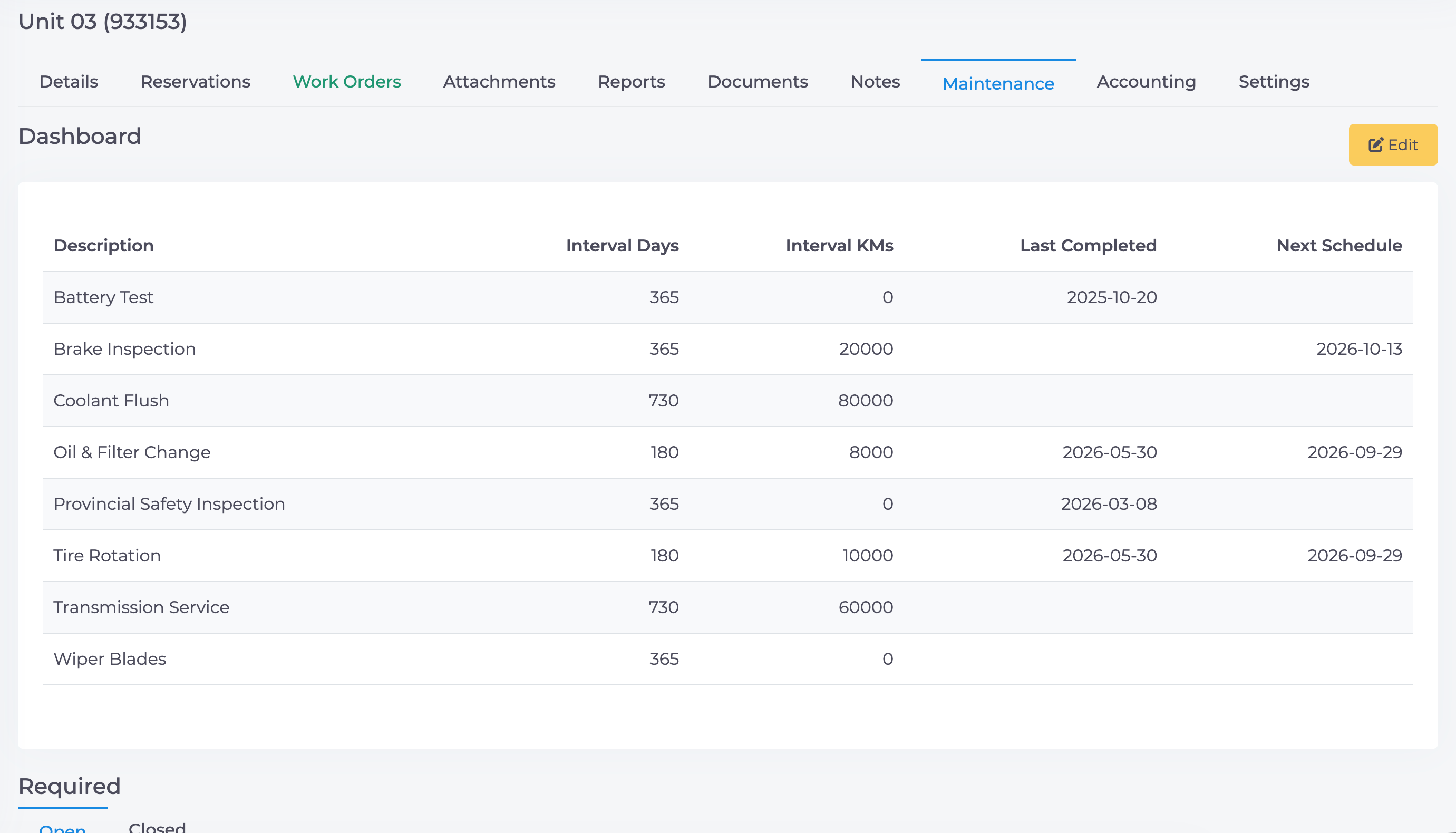Open the Accounting tab

click(x=1146, y=82)
